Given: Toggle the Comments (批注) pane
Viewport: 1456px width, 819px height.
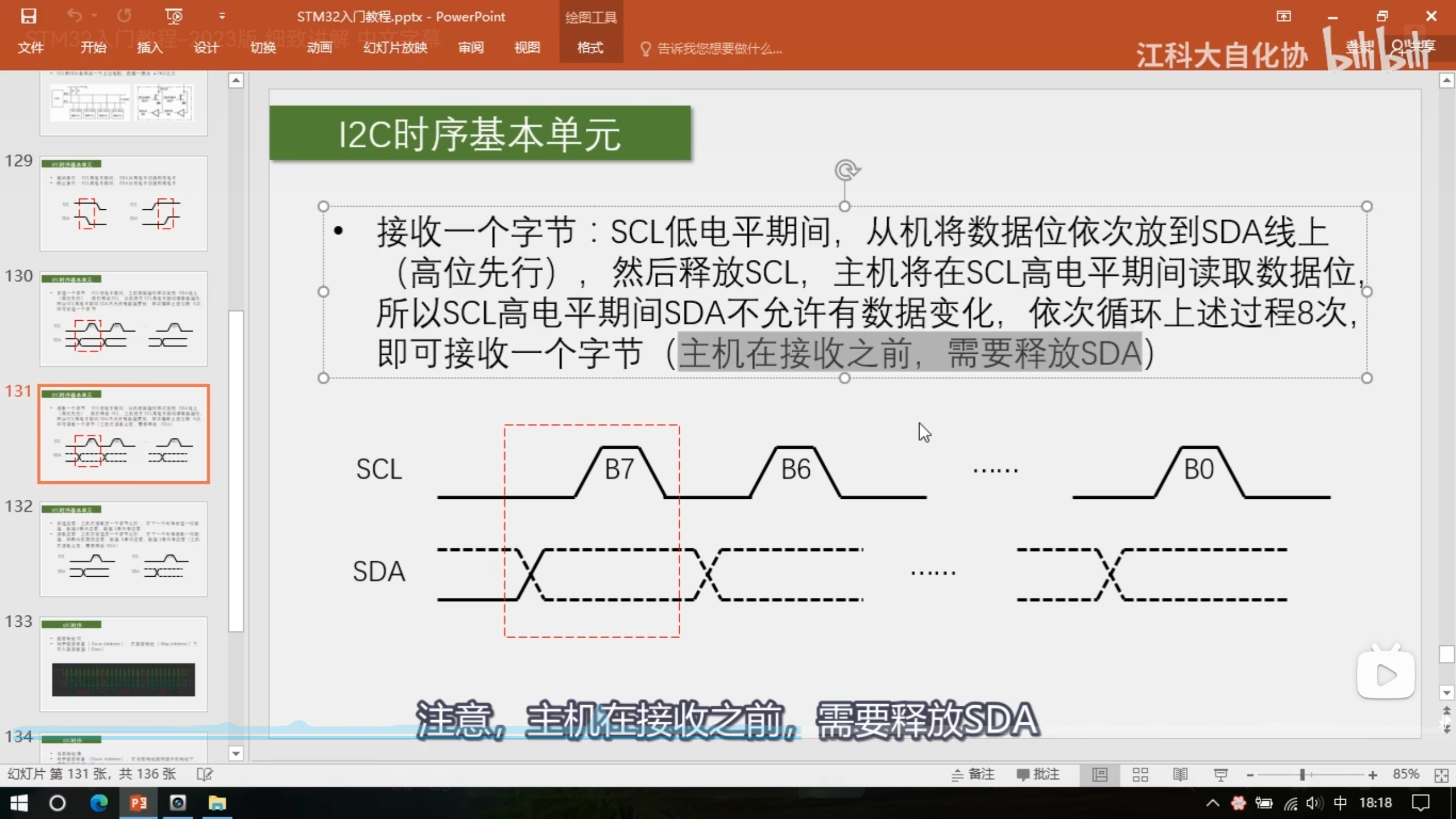Looking at the screenshot, I should tap(1038, 774).
